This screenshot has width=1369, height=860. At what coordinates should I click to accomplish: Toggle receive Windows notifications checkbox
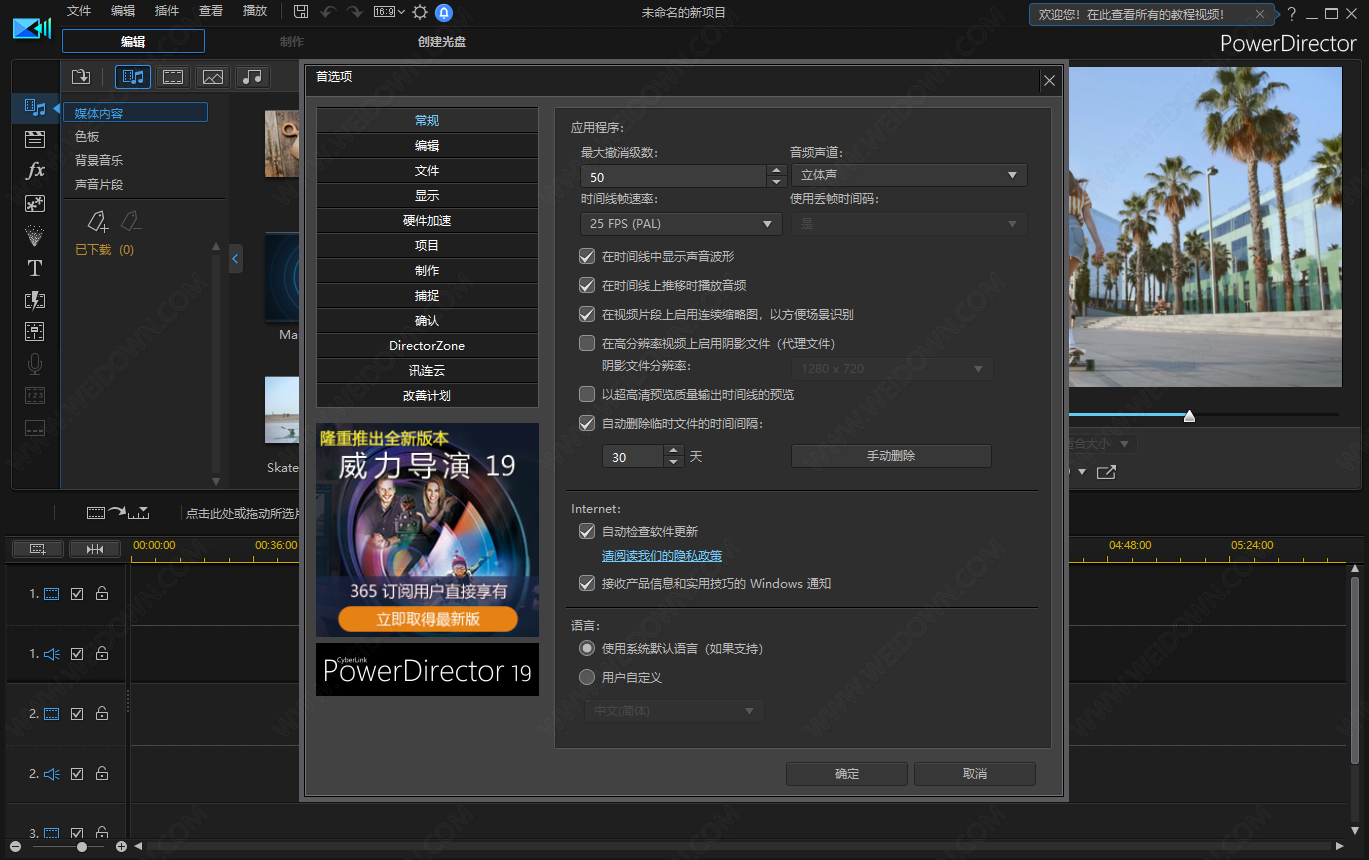point(587,583)
